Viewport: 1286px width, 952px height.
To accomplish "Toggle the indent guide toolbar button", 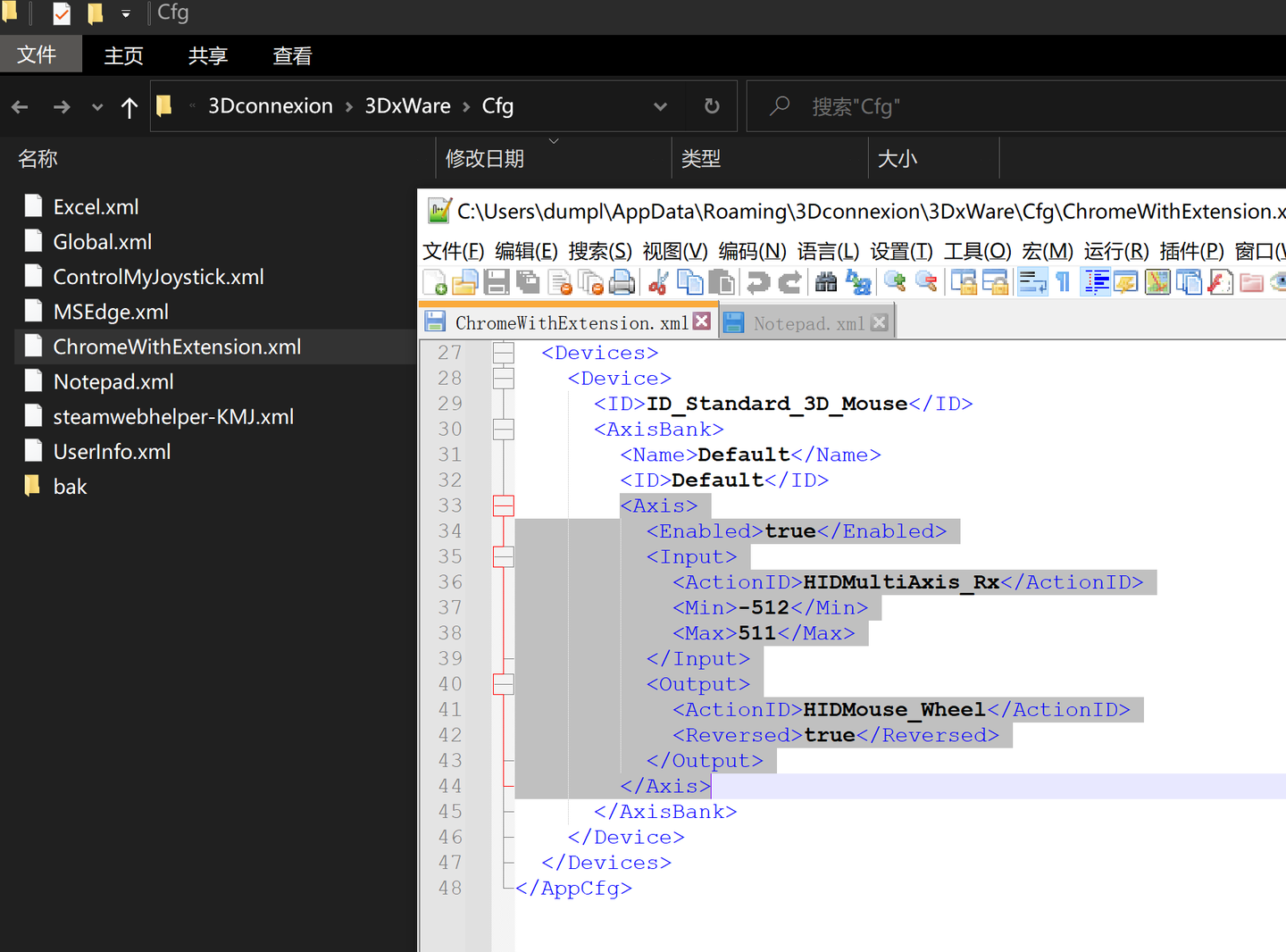I will tap(1096, 283).
